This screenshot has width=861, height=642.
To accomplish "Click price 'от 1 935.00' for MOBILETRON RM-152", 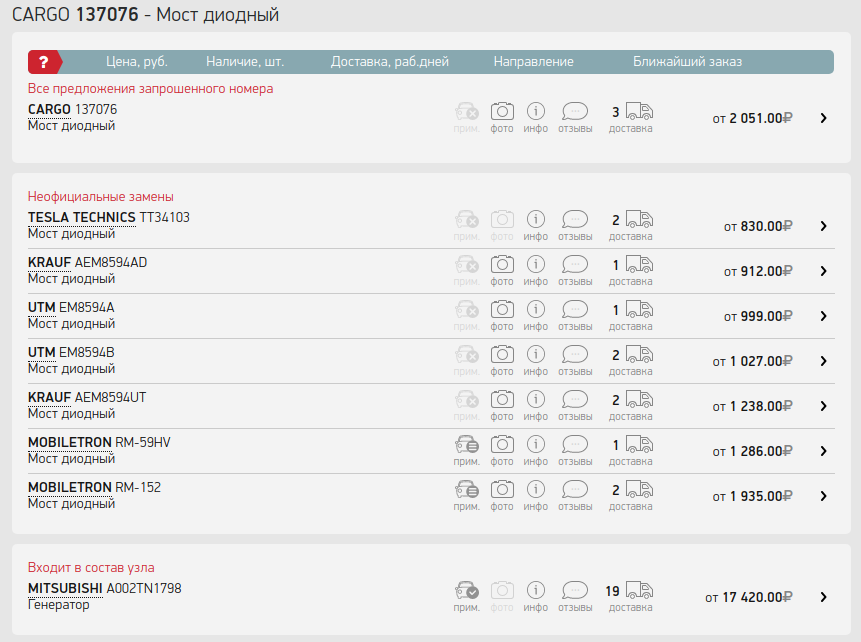I will tap(752, 496).
